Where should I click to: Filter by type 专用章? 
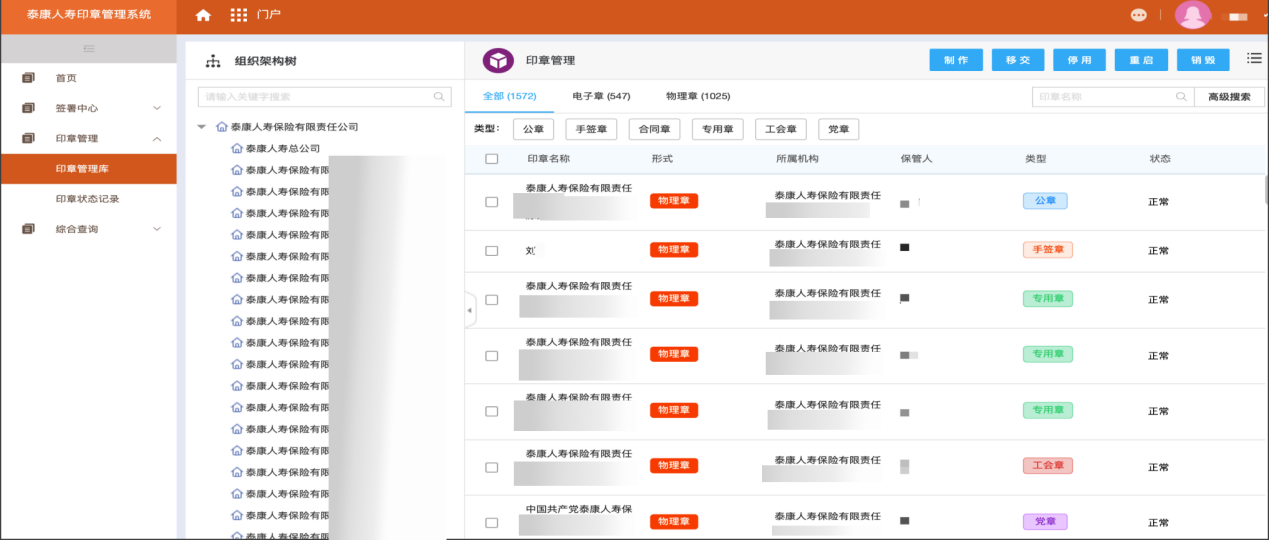click(x=717, y=129)
